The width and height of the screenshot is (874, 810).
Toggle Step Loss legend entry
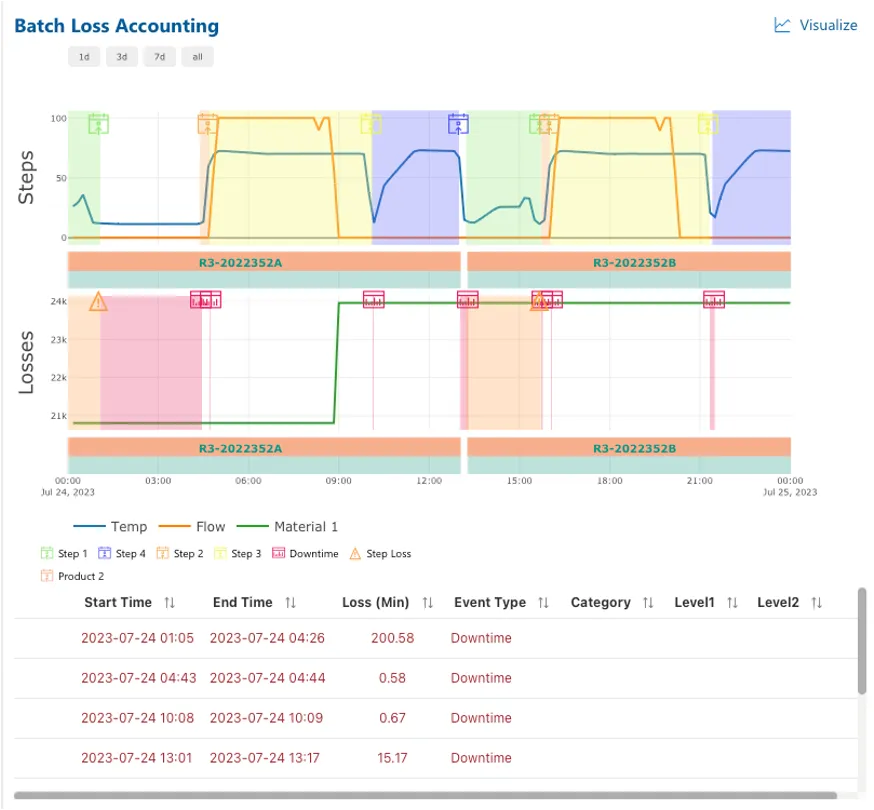point(380,554)
